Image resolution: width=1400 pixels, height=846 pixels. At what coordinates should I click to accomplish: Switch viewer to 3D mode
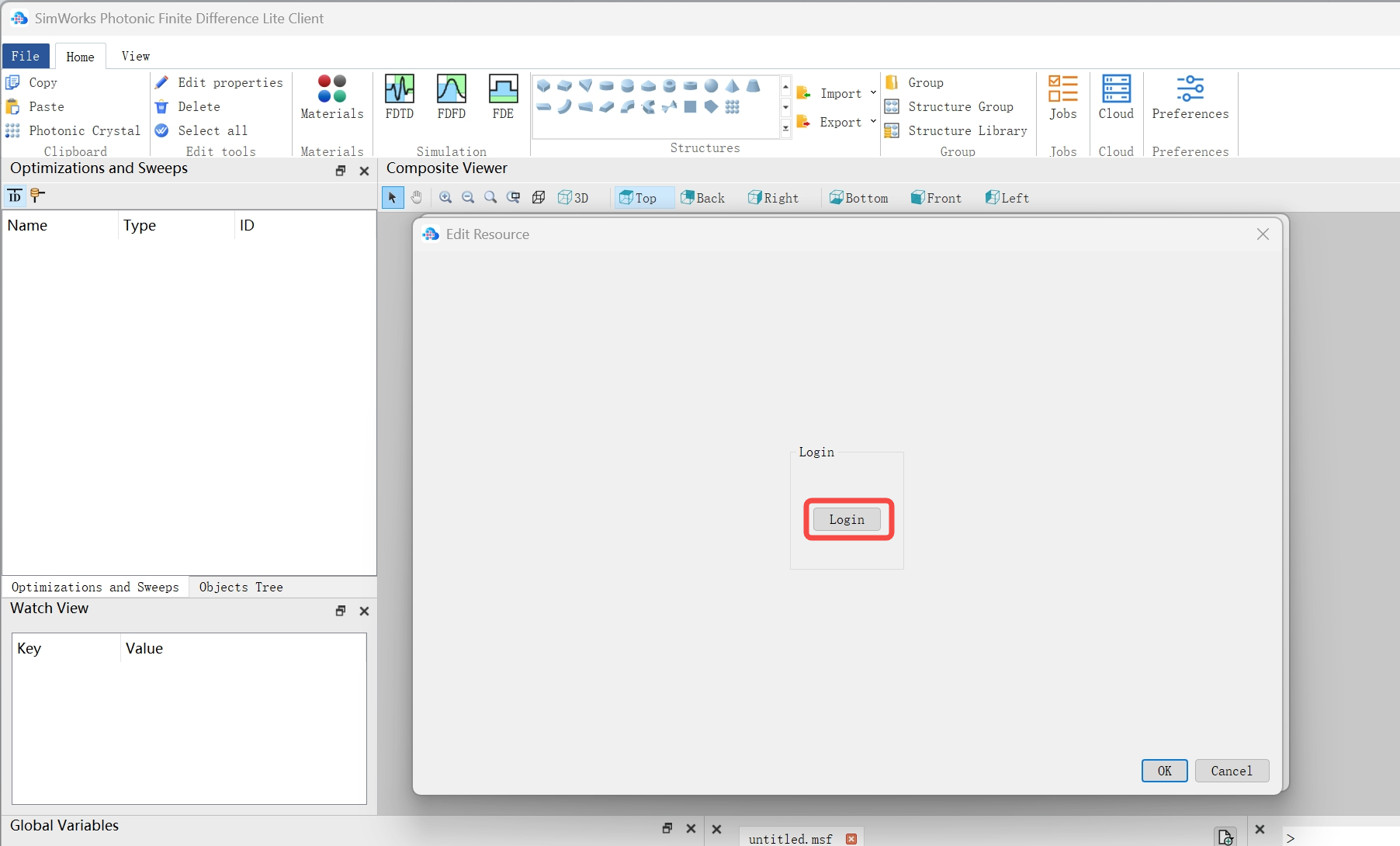574,198
